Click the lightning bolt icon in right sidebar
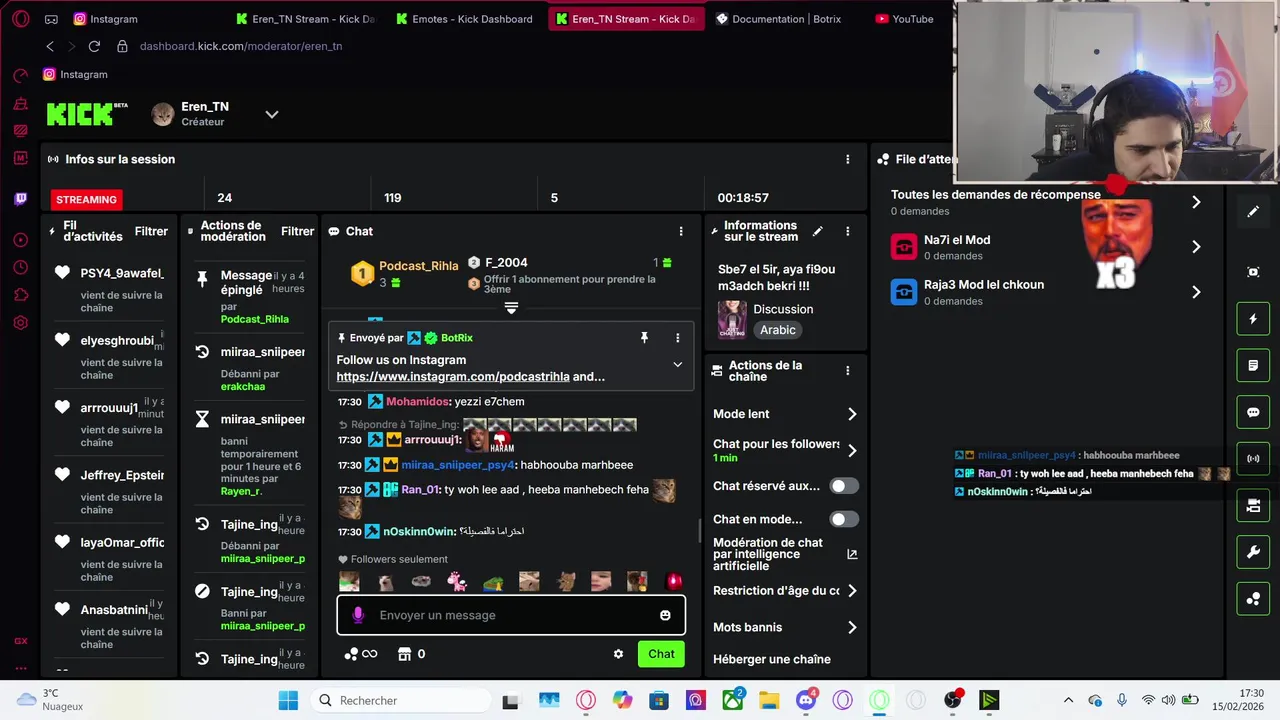 (1253, 319)
